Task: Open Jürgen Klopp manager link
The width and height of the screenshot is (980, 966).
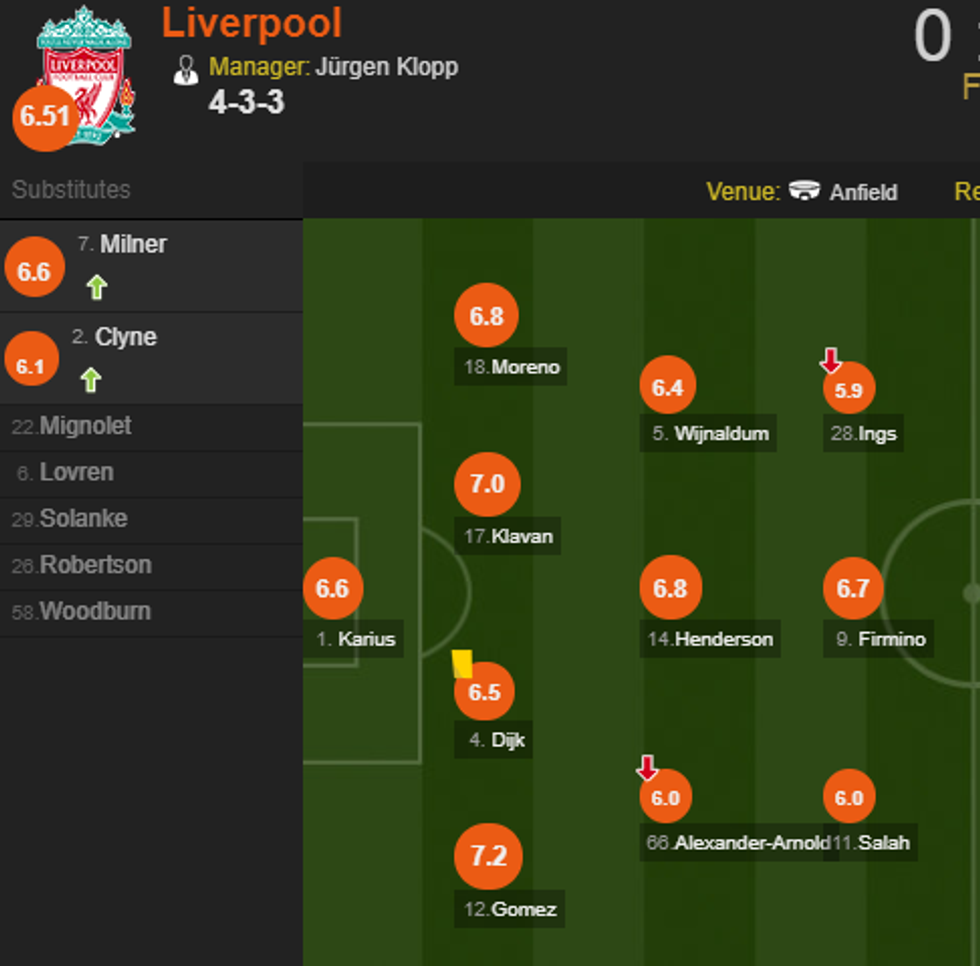Action: [x=386, y=67]
